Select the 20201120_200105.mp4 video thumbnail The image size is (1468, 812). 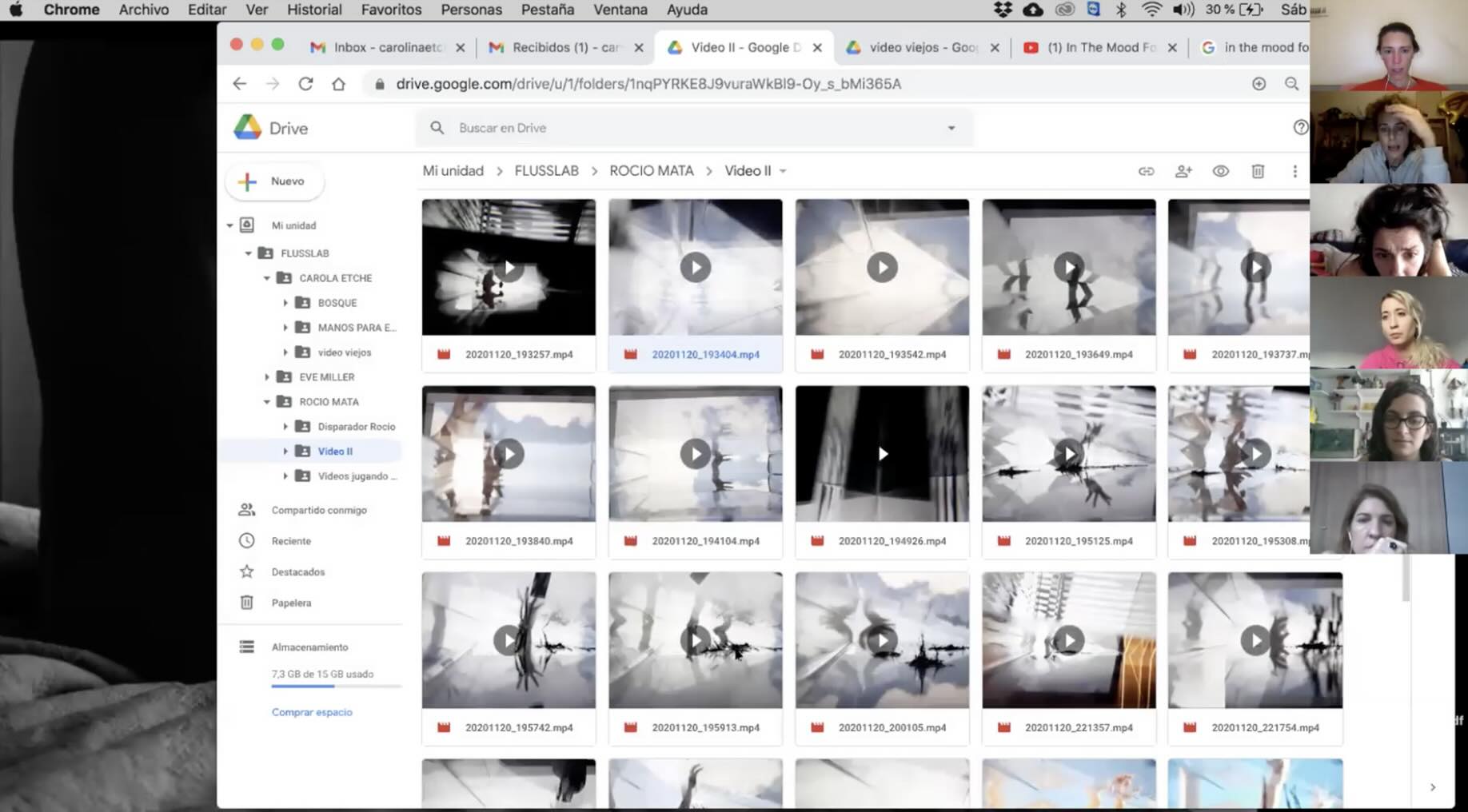(x=882, y=640)
